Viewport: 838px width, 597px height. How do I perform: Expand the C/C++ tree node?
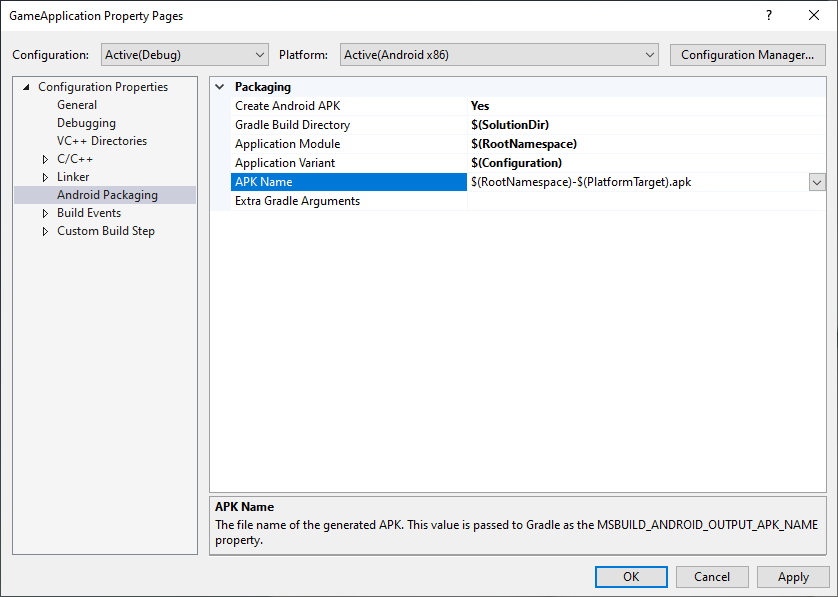[45, 159]
